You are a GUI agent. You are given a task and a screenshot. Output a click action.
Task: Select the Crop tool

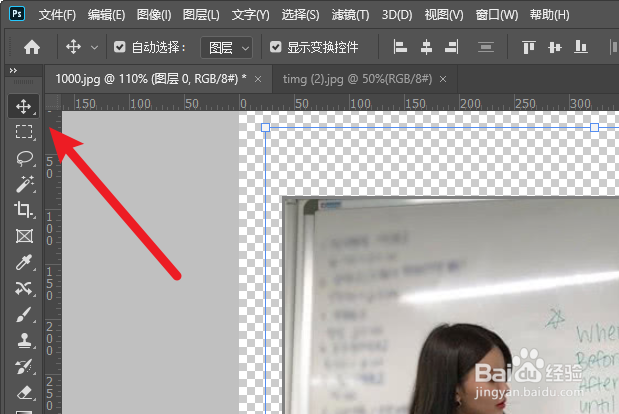point(23,210)
